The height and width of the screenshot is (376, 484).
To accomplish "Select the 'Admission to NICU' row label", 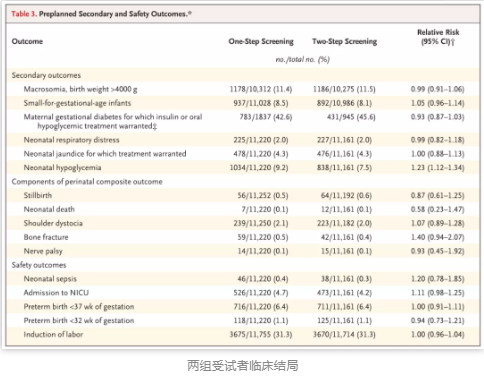I will (56, 293).
